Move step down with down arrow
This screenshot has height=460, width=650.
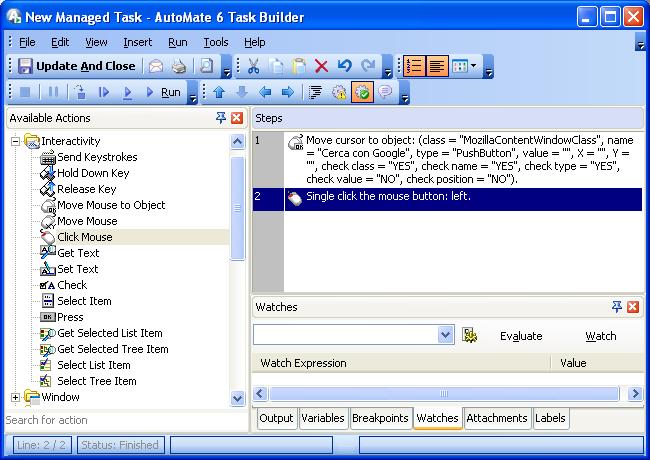(x=242, y=92)
